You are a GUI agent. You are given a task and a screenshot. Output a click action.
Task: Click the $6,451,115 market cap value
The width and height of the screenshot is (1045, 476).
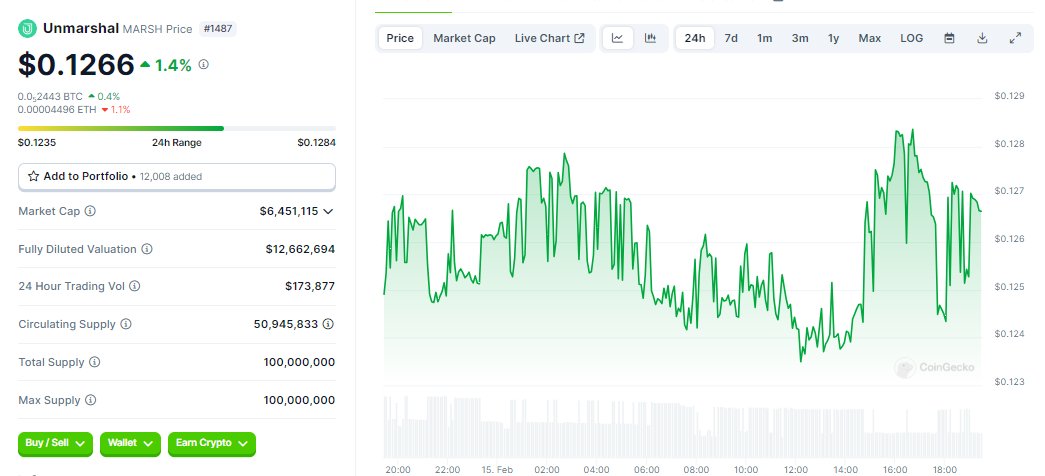(289, 211)
